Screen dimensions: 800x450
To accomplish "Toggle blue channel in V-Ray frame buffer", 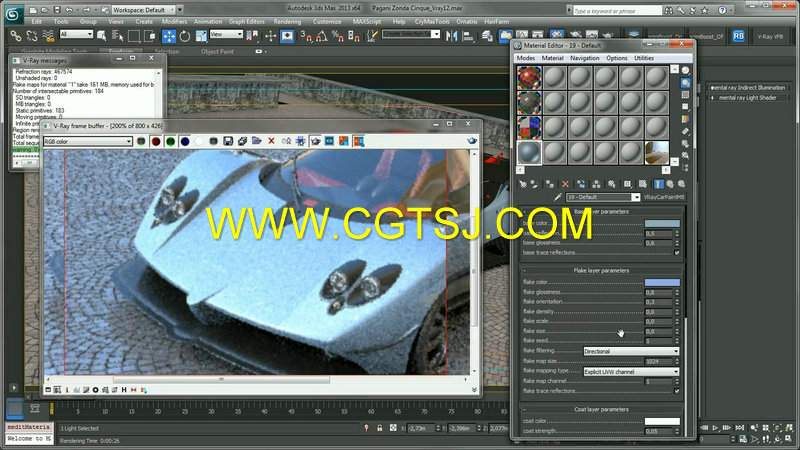I will coord(185,141).
